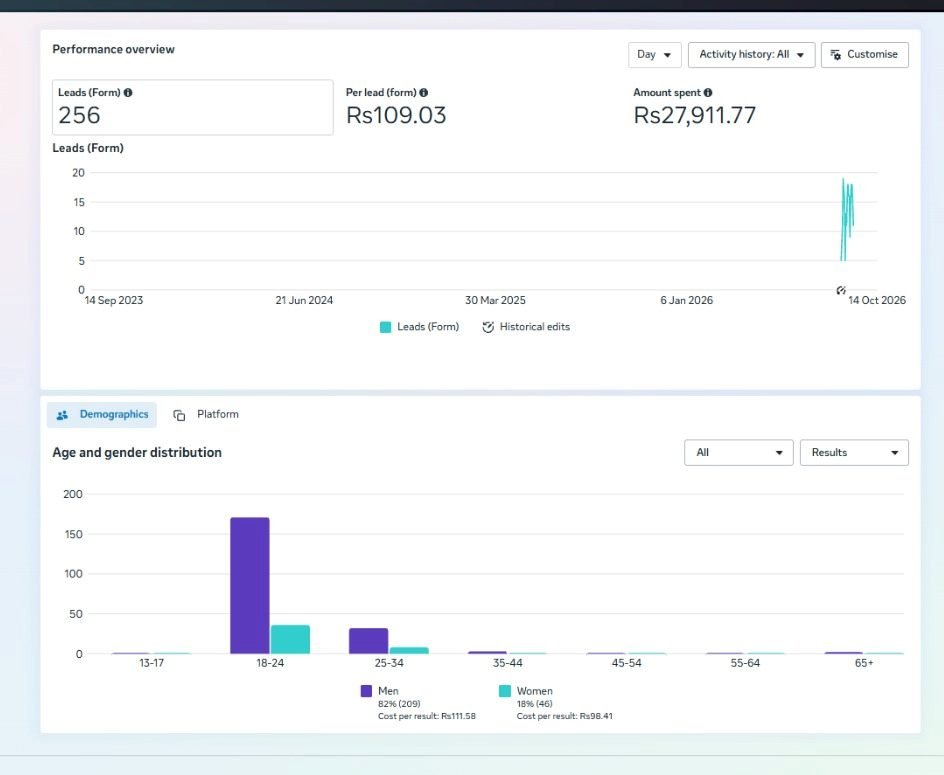Click the Age and gender distribution heading

pyautogui.click(x=137, y=453)
